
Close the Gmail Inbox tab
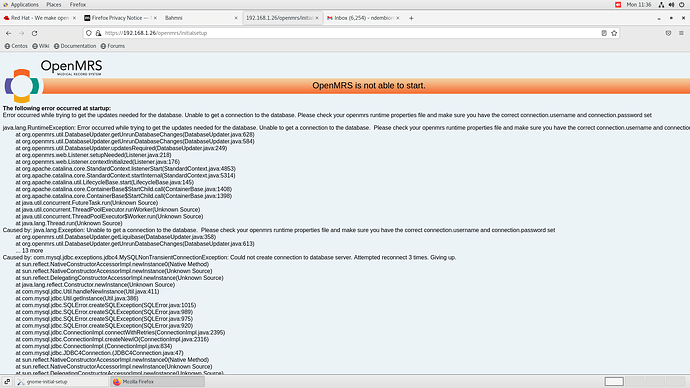(398, 18)
